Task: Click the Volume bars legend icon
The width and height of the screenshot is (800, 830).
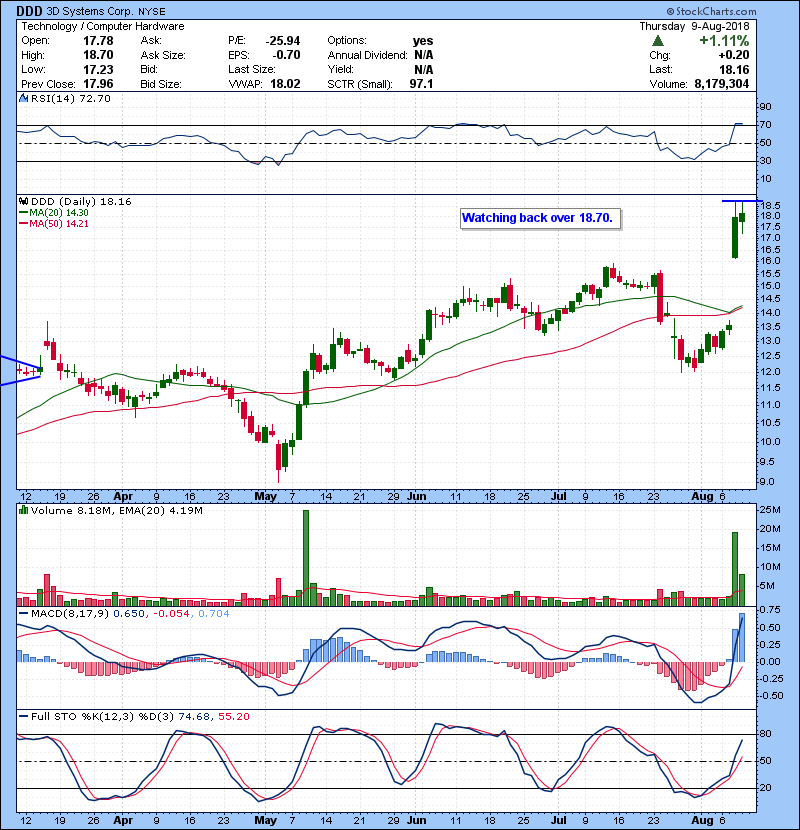Action: click(x=23, y=511)
